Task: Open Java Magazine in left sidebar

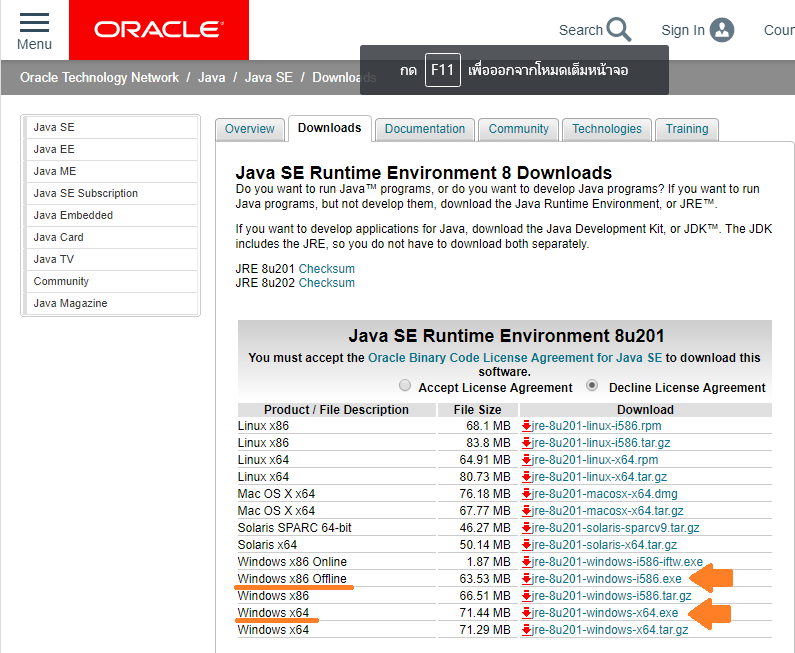Action: click(70, 303)
